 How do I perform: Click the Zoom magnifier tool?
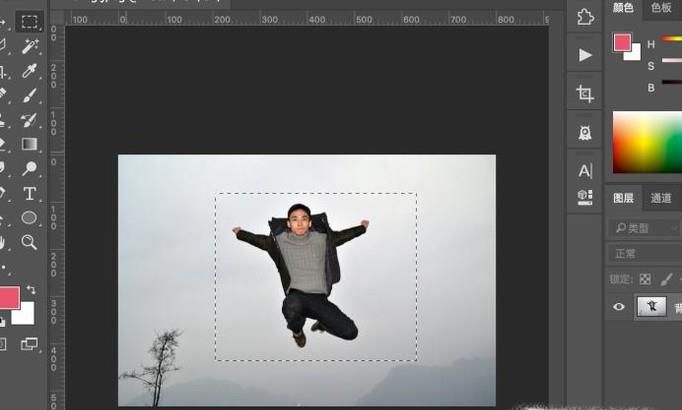pos(30,242)
